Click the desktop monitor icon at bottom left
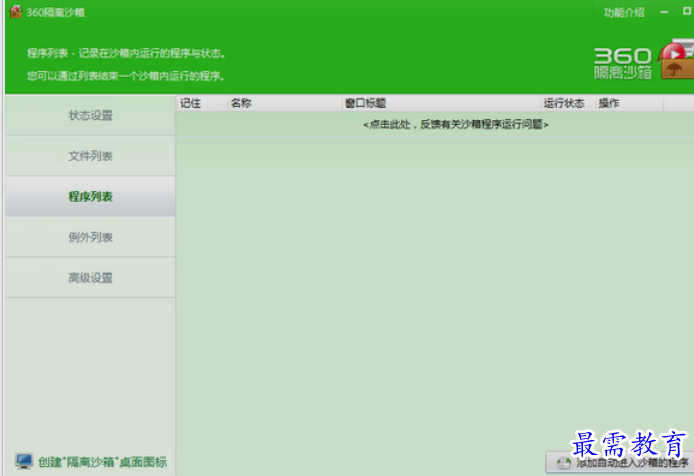 pos(23,461)
